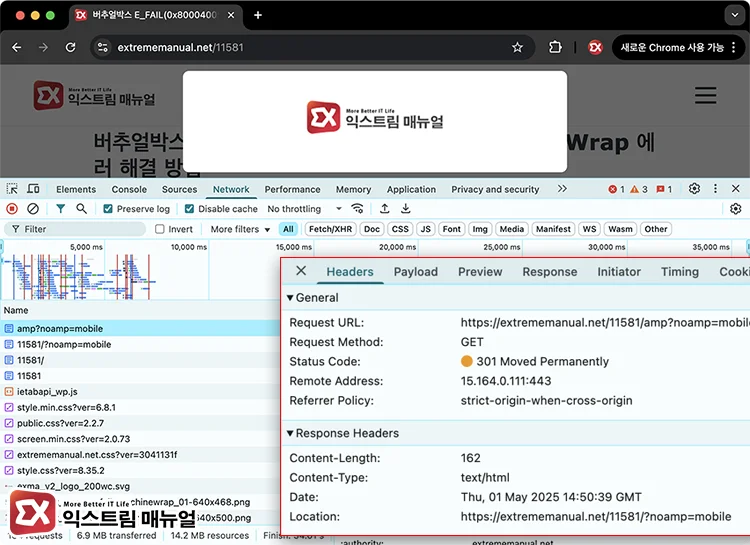Viewport: 750px width, 545px height.
Task: Open DevTools settings gear
Action: coord(695,189)
